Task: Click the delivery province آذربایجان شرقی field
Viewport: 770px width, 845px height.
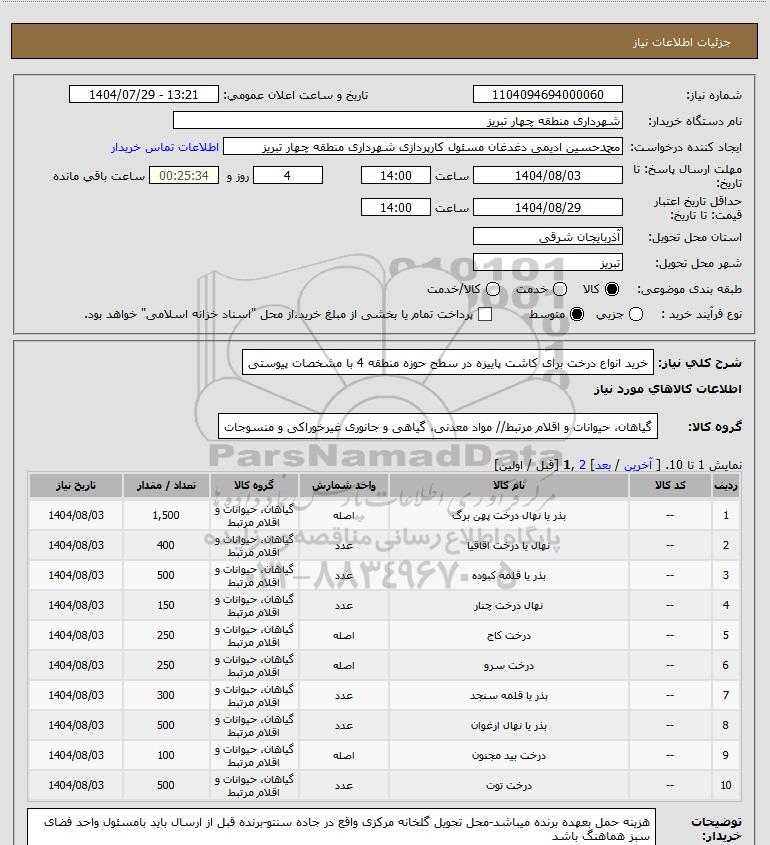Action: [547, 237]
